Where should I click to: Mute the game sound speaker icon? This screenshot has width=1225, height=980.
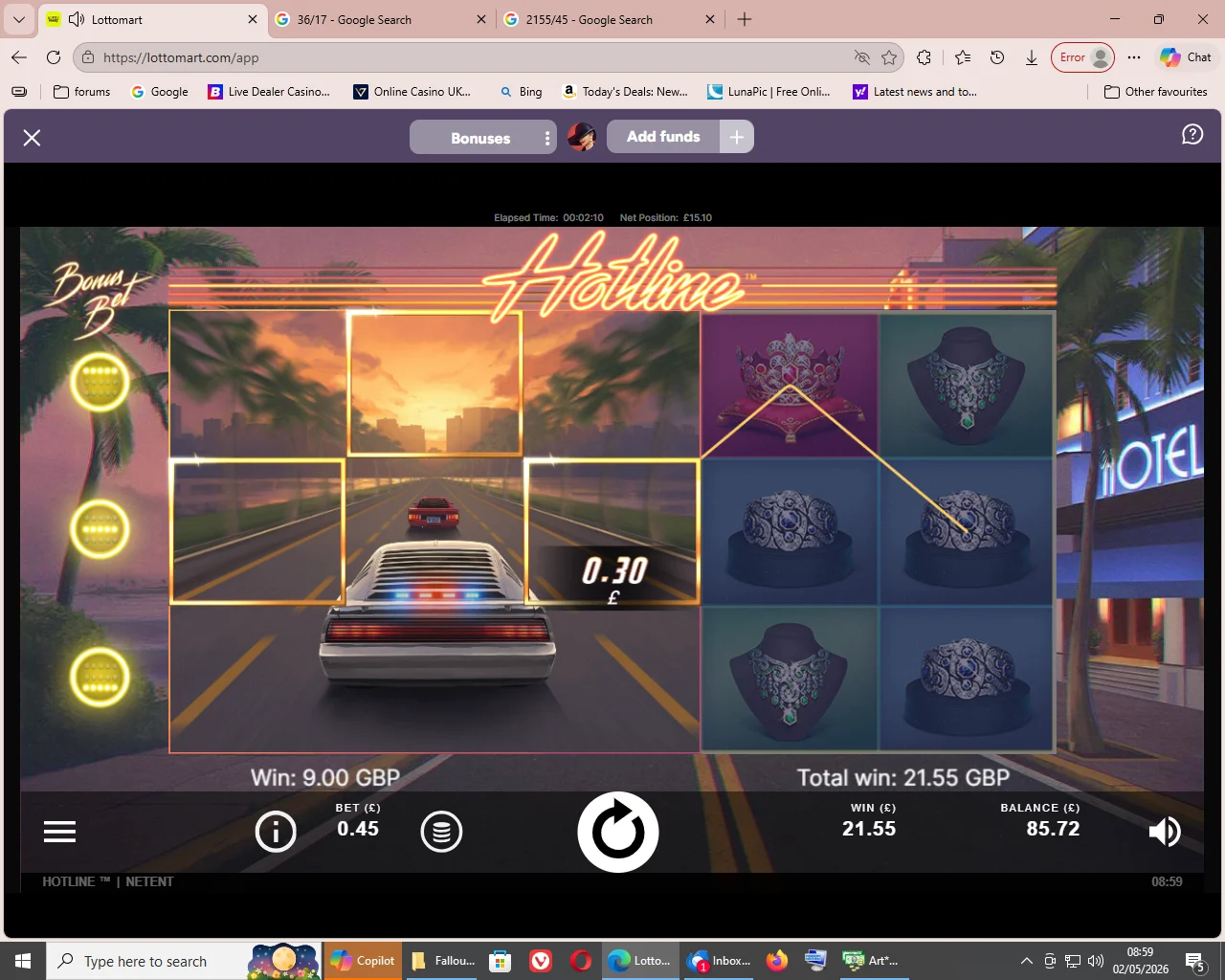tap(1164, 832)
